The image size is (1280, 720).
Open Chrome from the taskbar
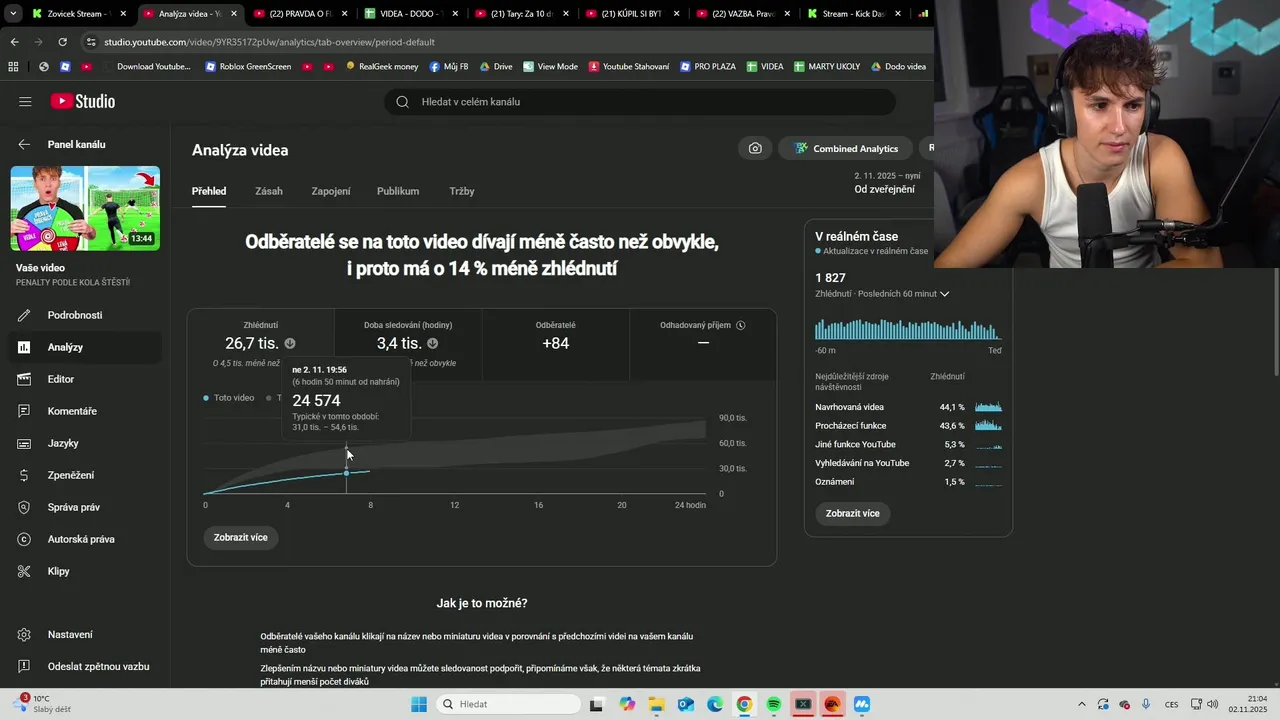744,704
